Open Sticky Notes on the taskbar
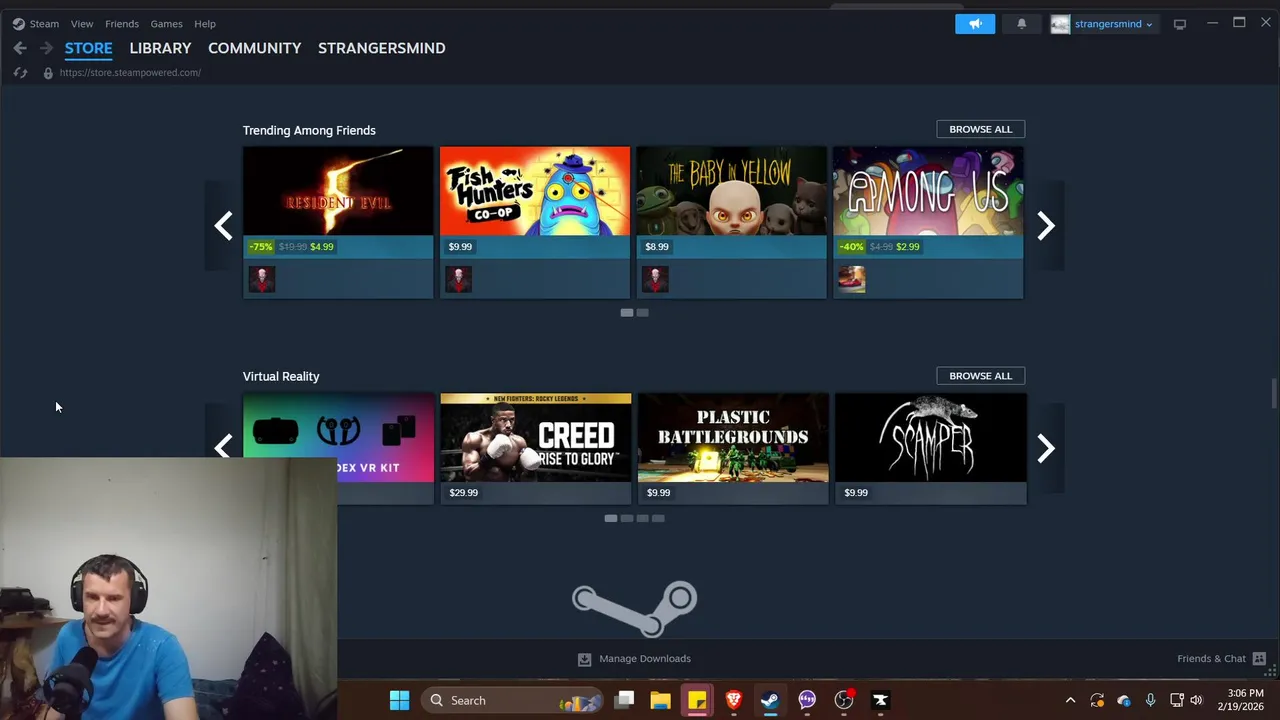Screen dimensions: 1280x720 [697, 701]
